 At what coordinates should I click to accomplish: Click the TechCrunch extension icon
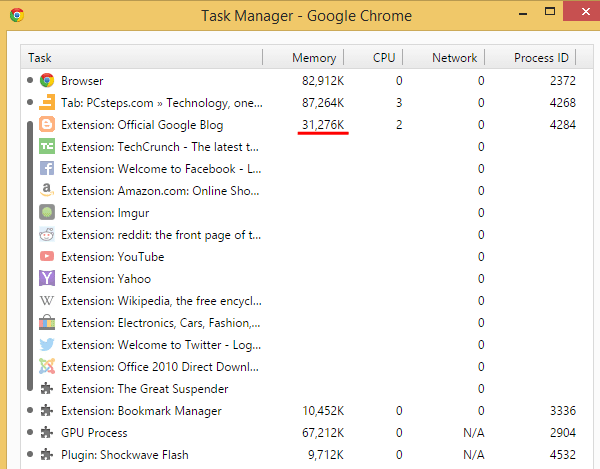click(x=47, y=147)
